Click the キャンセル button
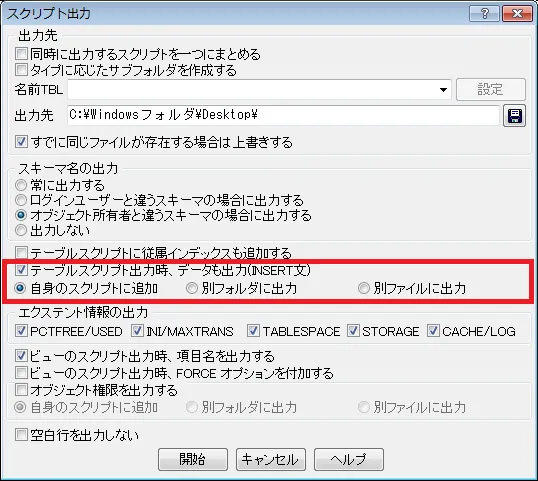 pos(271,459)
